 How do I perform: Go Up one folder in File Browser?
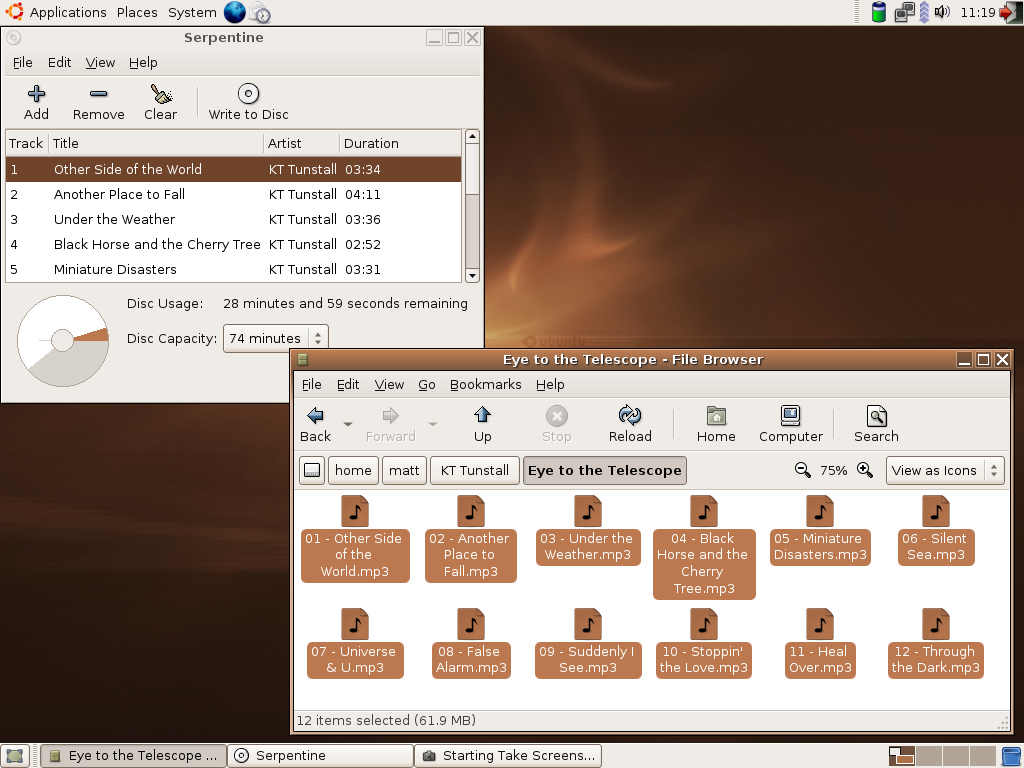click(x=483, y=424)
